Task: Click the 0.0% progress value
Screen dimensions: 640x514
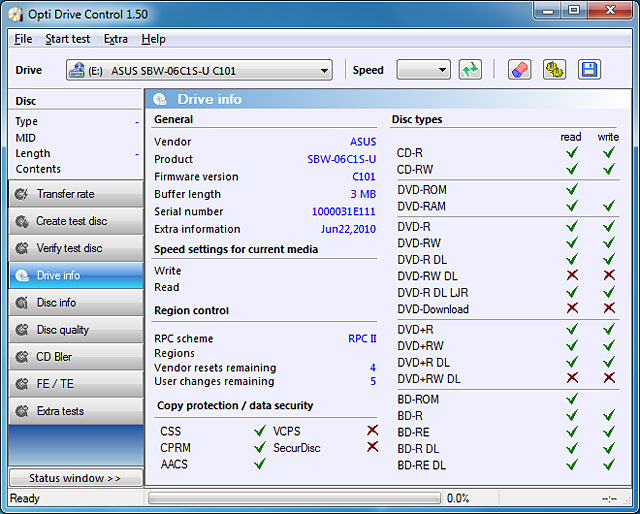Action: point(458,498)
